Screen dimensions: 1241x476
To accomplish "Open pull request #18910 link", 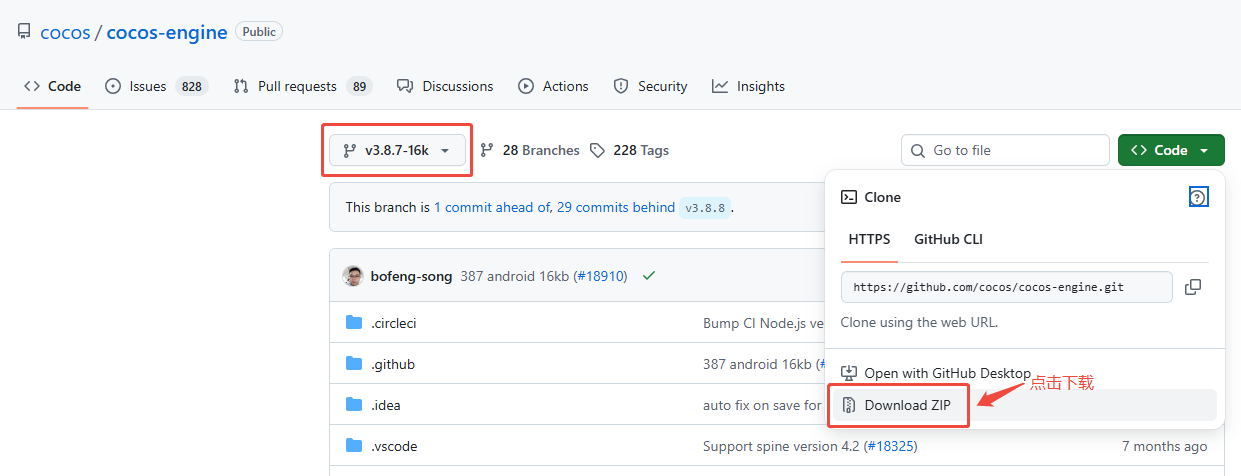I will tap(600, 276).
